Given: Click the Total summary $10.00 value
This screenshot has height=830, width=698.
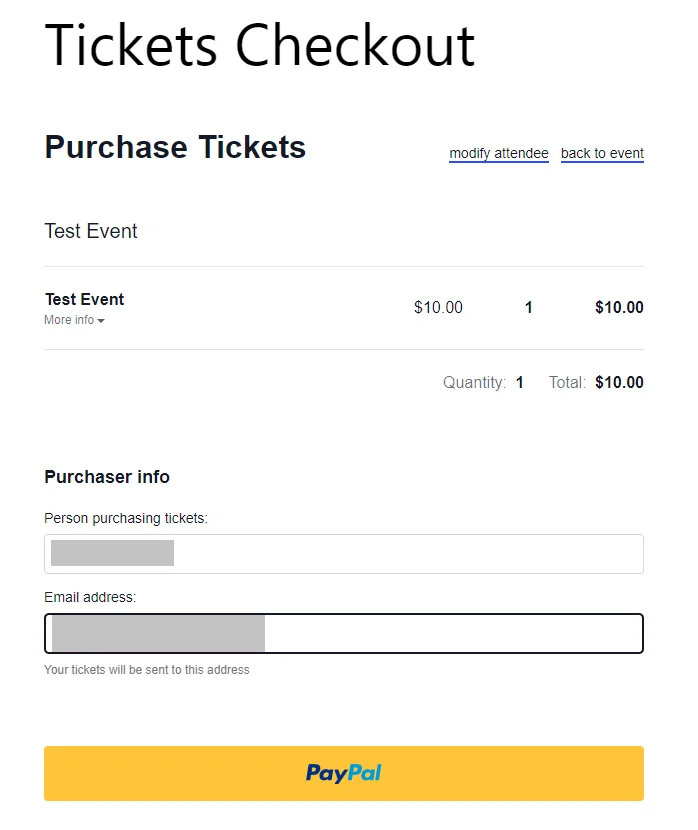Looking at the screenshot, I should pos(619,382).
